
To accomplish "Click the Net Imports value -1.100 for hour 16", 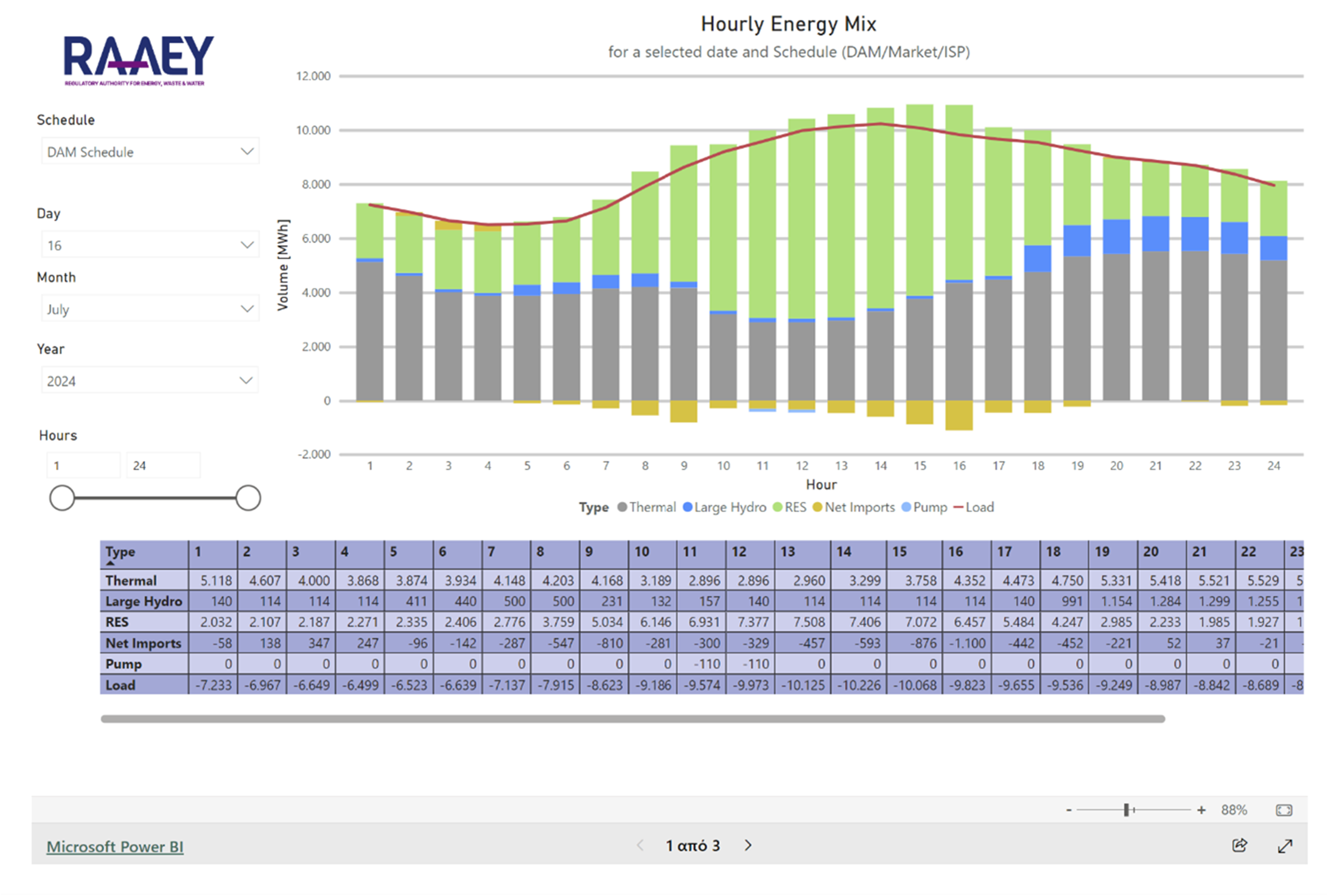I will coord(967,643).
